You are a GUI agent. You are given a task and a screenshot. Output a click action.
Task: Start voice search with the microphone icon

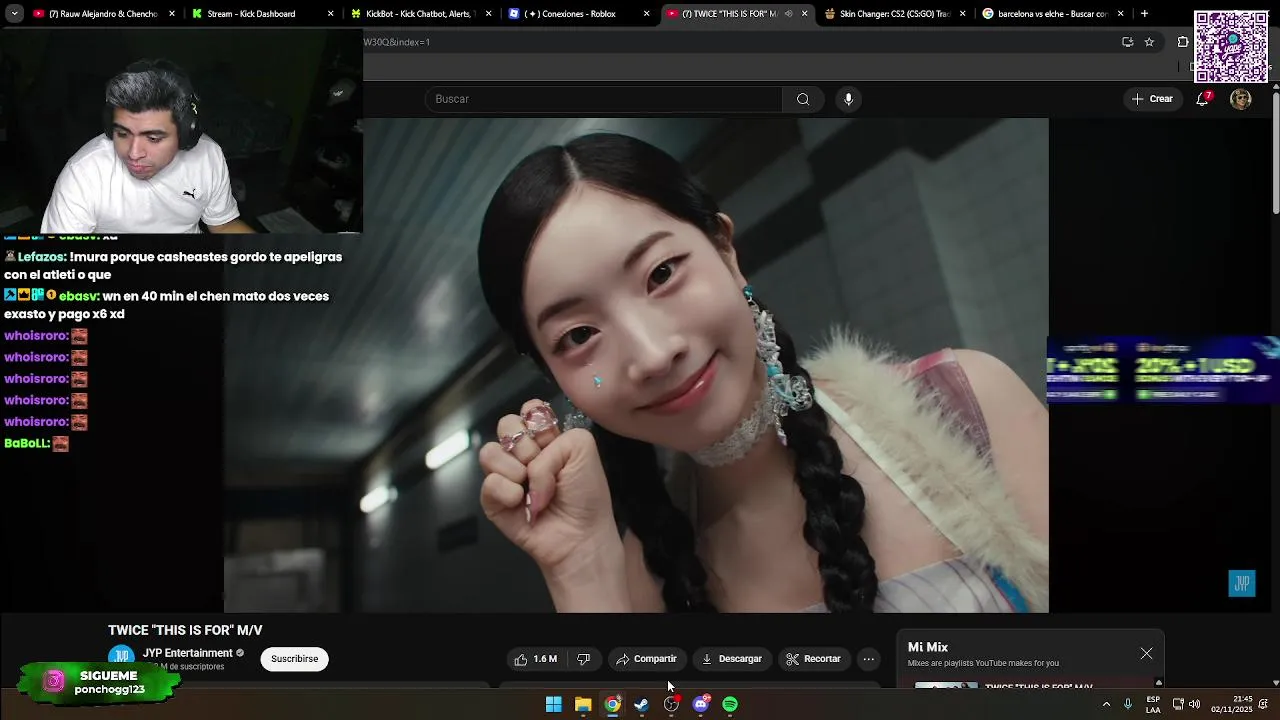pyautogui.click(x=848, y=99)
